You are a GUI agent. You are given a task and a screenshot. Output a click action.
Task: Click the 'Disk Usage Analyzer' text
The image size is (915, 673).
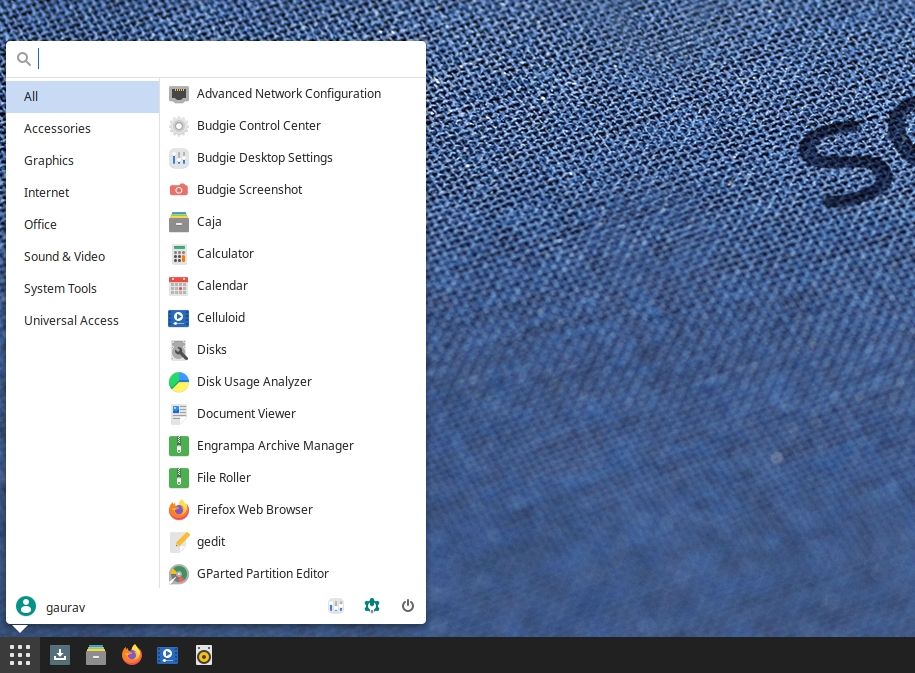click(254, 382)
